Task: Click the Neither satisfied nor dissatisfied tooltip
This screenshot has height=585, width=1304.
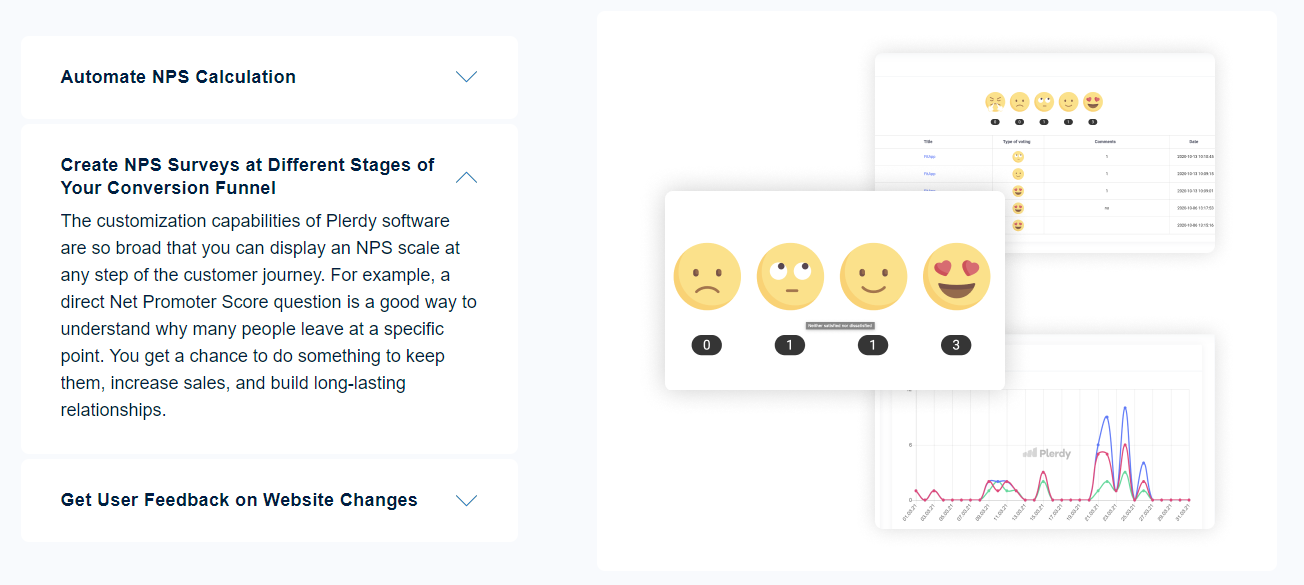Action: click(x=841, y=324)
